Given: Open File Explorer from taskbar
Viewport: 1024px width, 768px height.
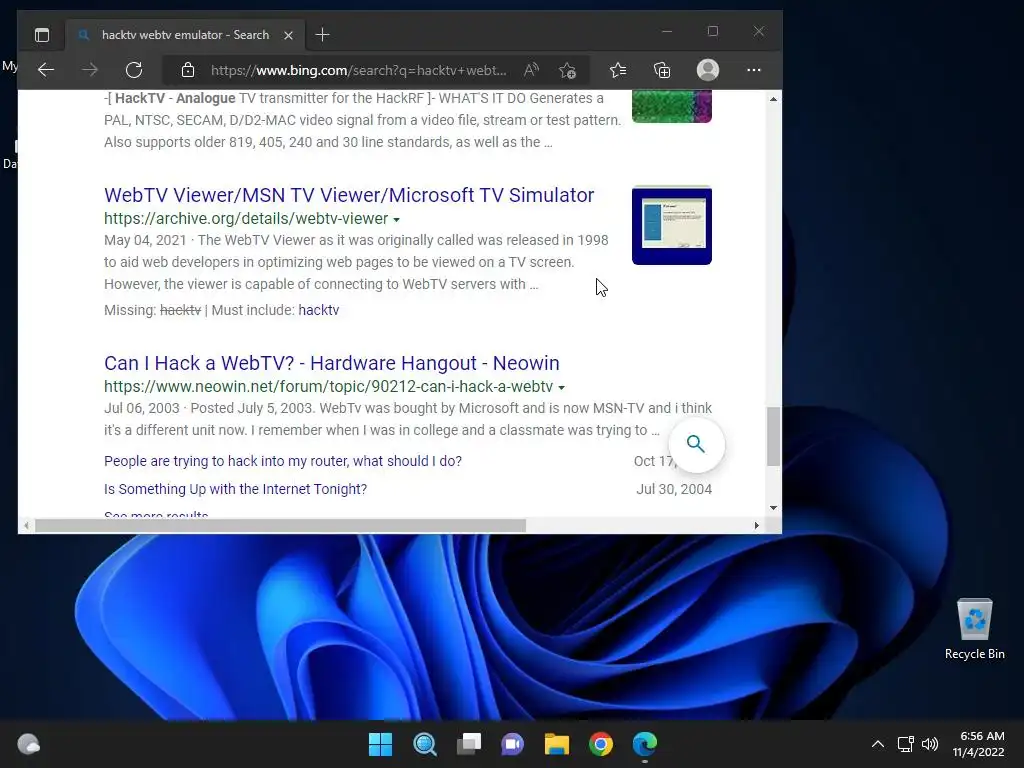Looking at the screenshot, I should click(557, 744).
